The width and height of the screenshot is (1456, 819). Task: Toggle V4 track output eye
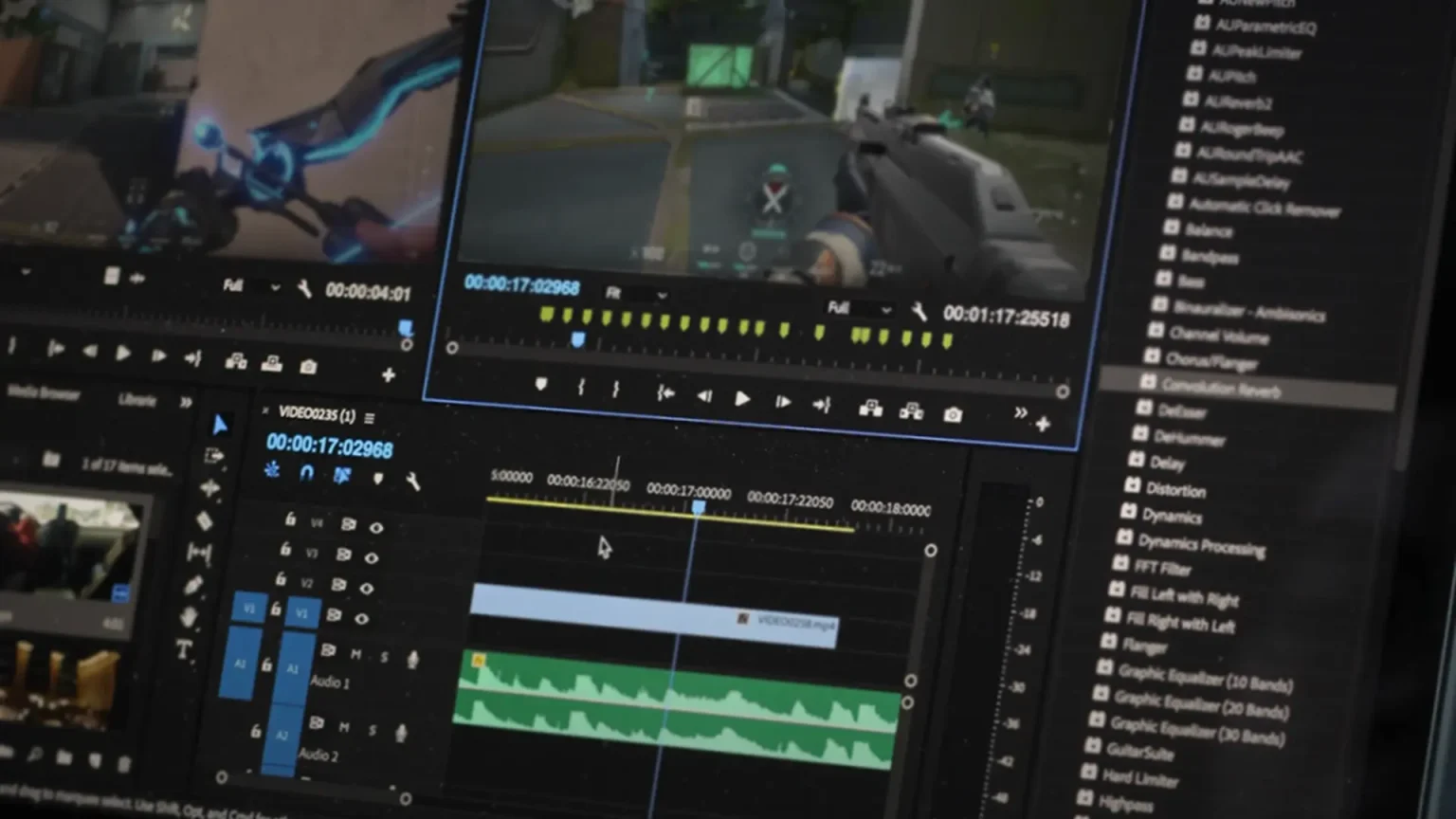pos(376,527)
